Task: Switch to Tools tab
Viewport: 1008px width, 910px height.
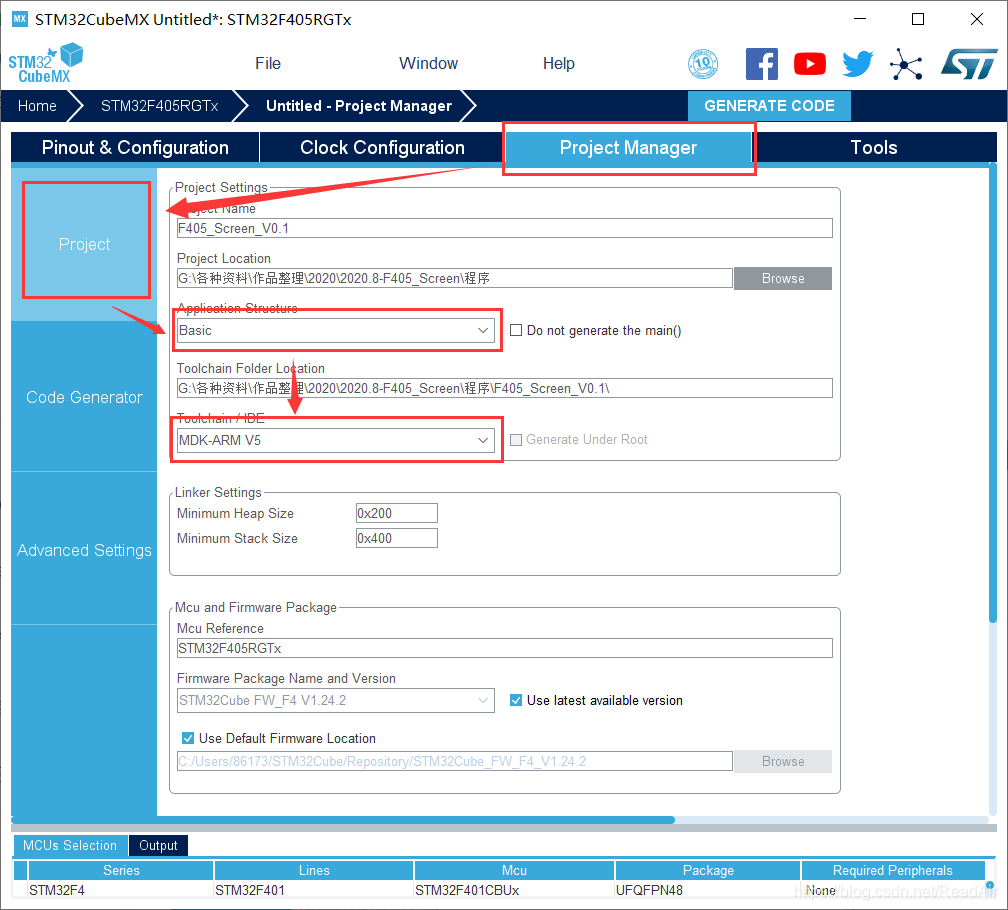Action: [874, 147]
